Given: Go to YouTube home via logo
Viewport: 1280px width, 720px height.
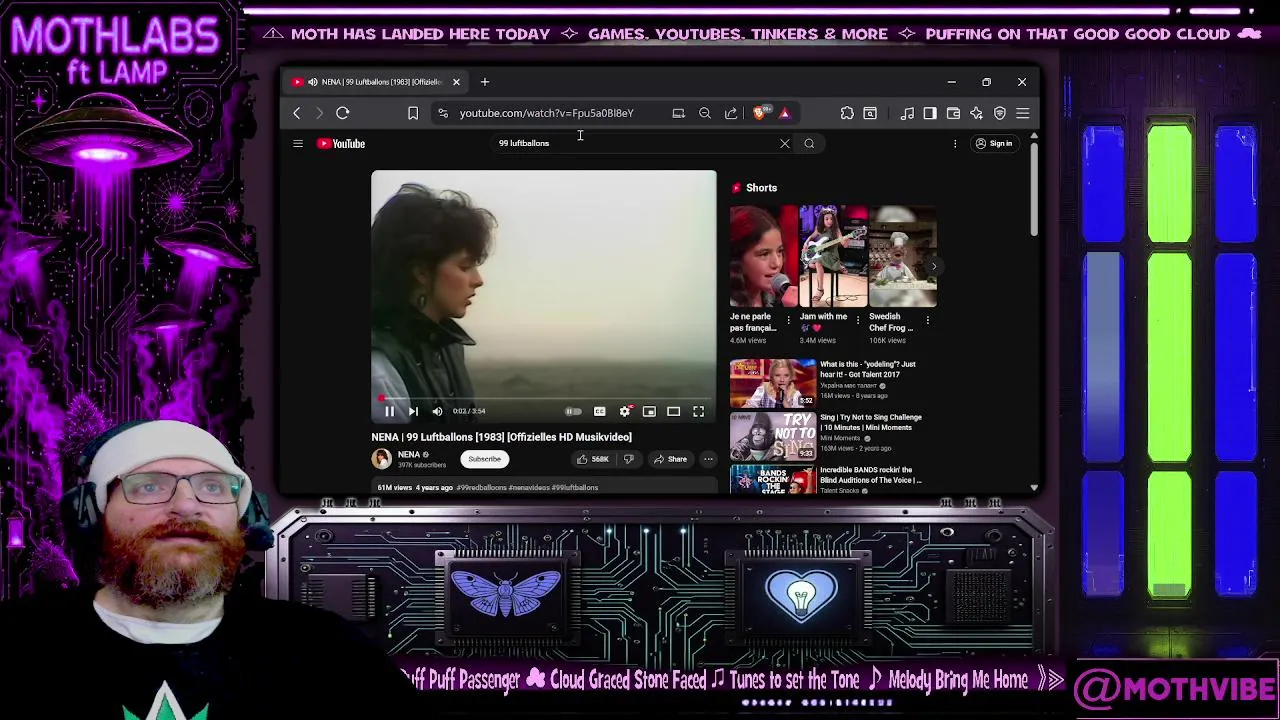Looking at the screenshot, I should click(x=341, y=143).
